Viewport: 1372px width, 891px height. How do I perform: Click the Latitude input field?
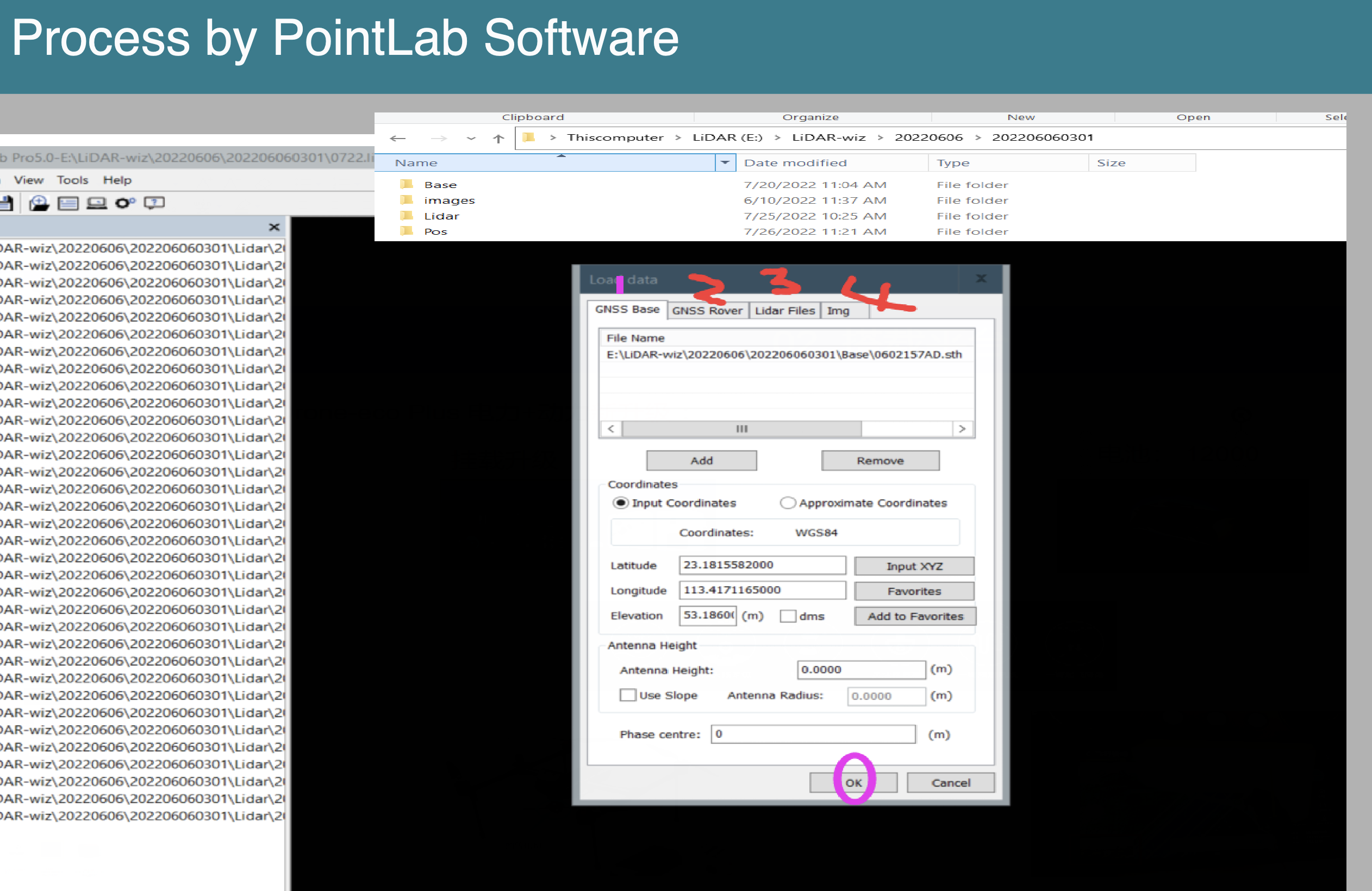click(x=762, y=565)
